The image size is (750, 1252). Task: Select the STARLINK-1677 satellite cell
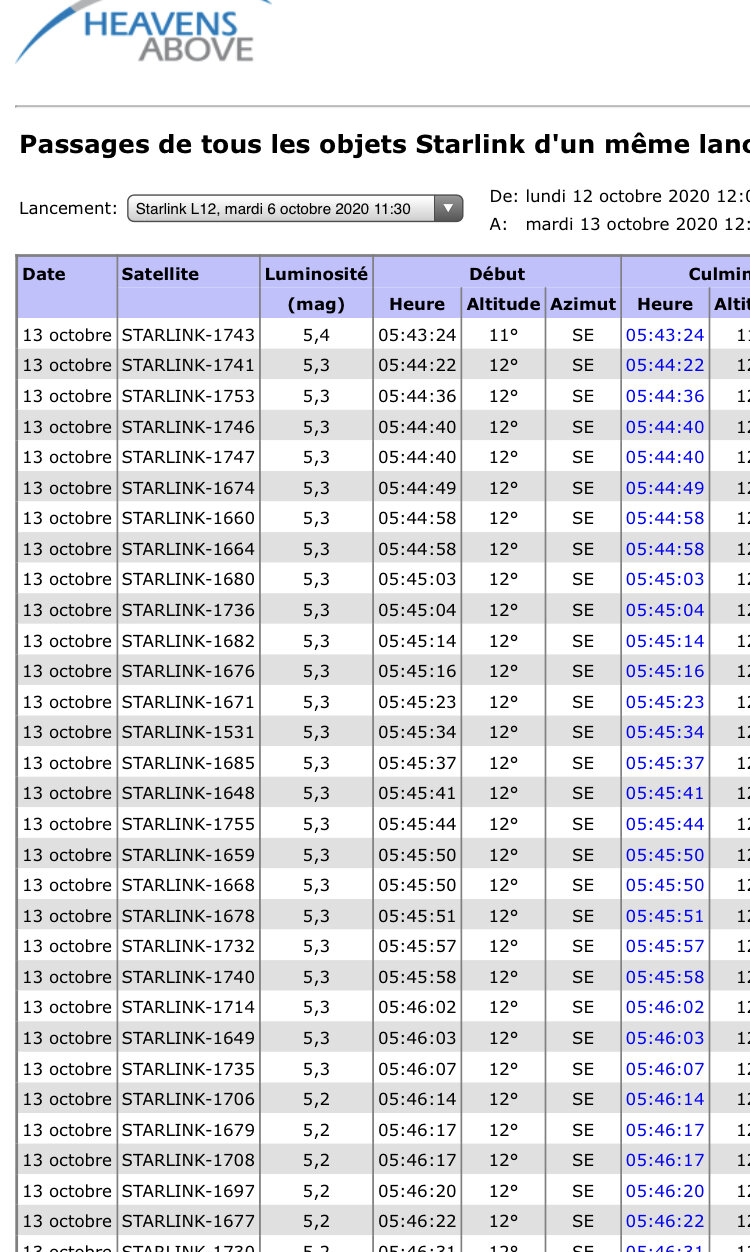[x=188, y=1221]
